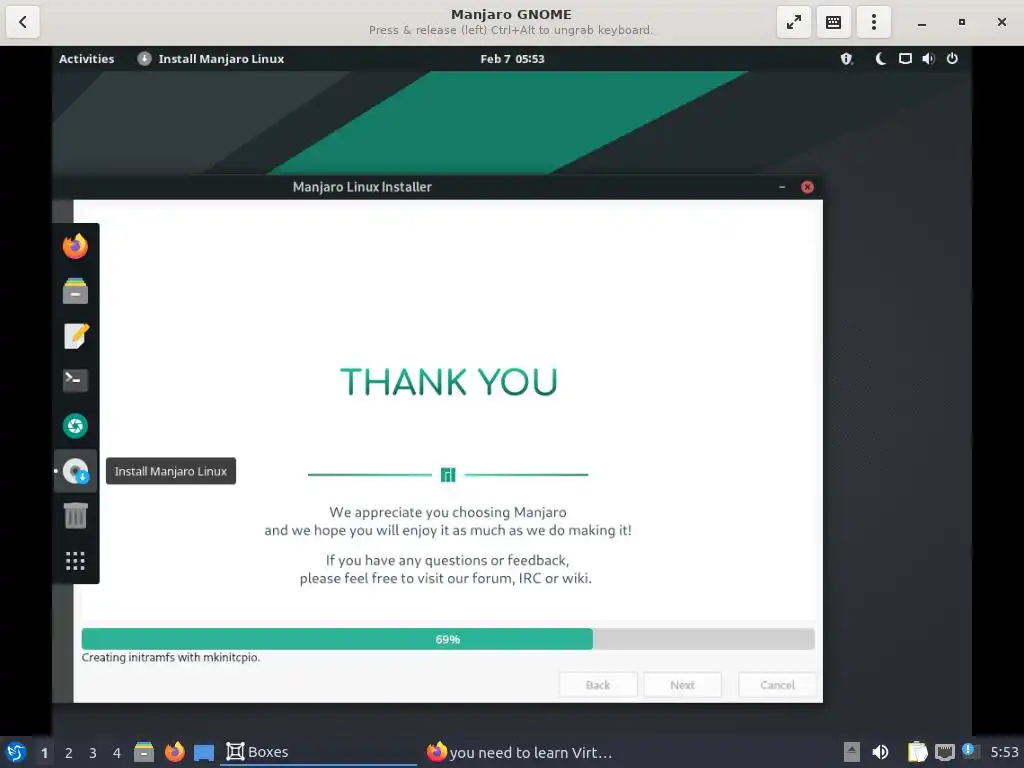Switch to workspace 2 on host panel

(69, 753)
